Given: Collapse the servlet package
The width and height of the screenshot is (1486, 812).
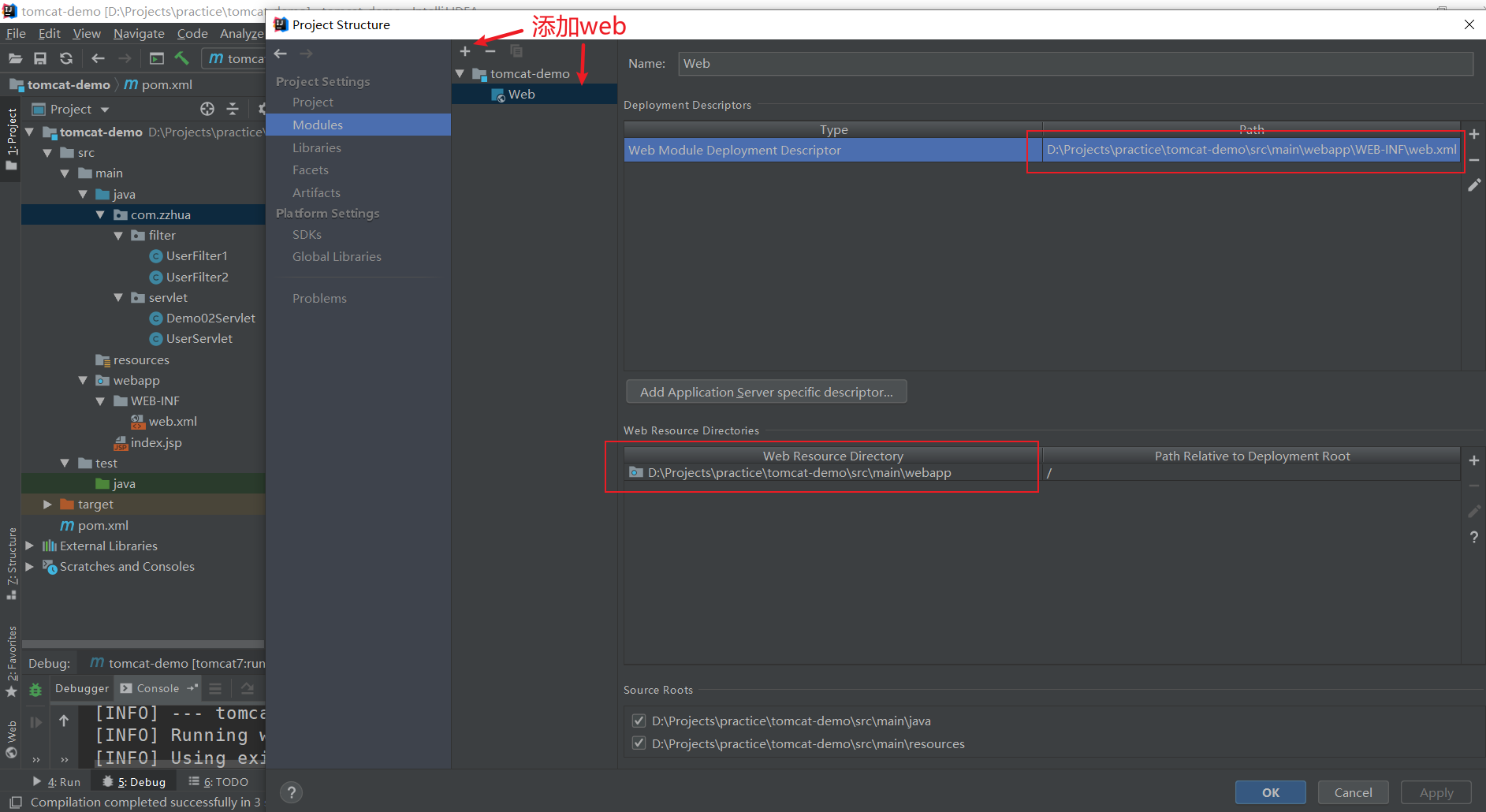Looking at the screenshot, I should 118,297.
